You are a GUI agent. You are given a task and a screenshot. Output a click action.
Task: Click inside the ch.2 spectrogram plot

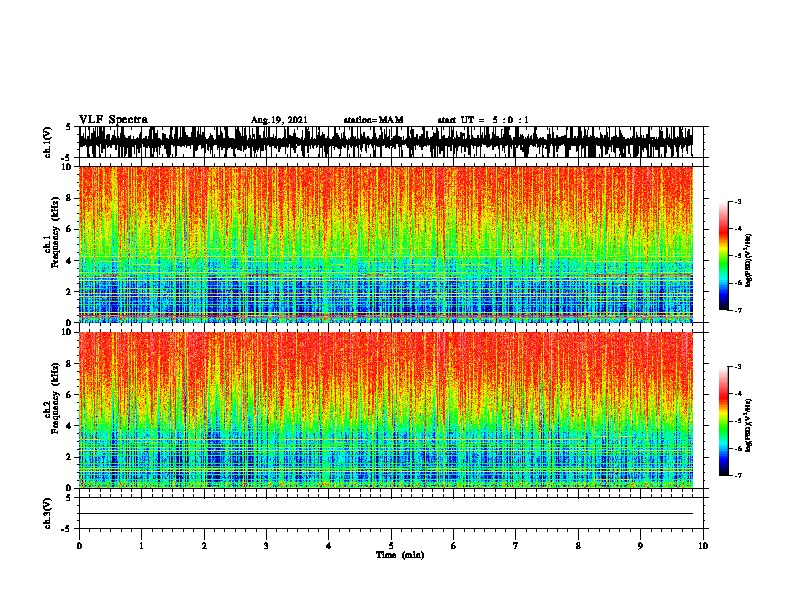tap(386, 410)
